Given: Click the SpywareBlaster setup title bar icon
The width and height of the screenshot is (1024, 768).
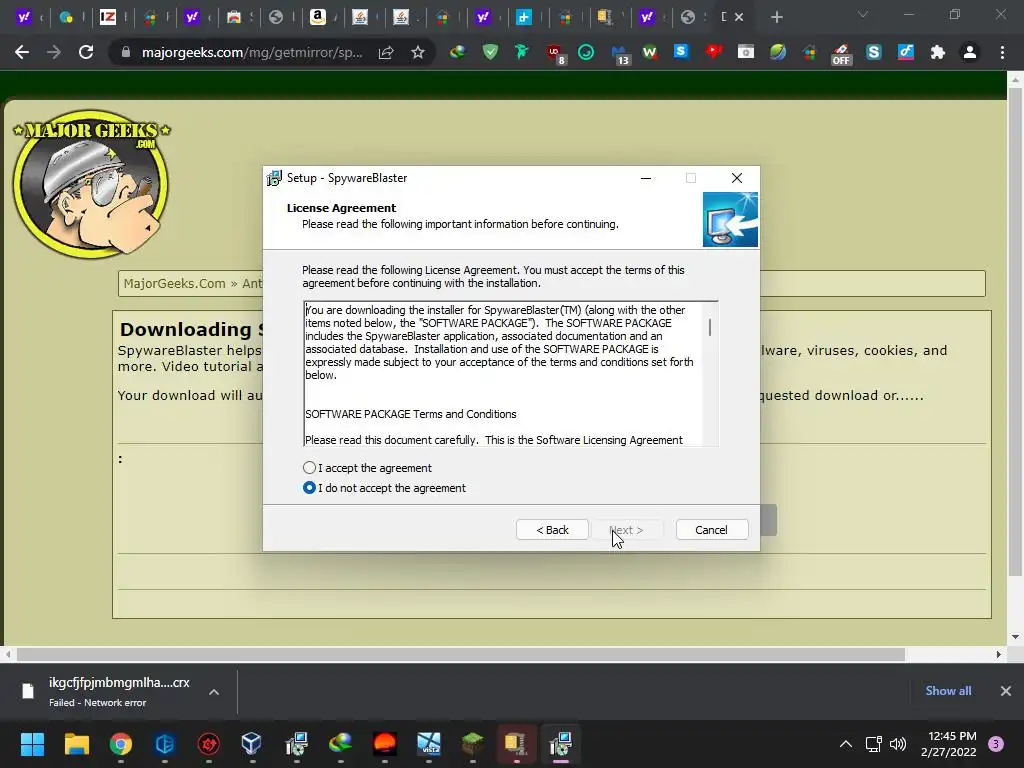Looking at the screenshot, I should point(274,178).
